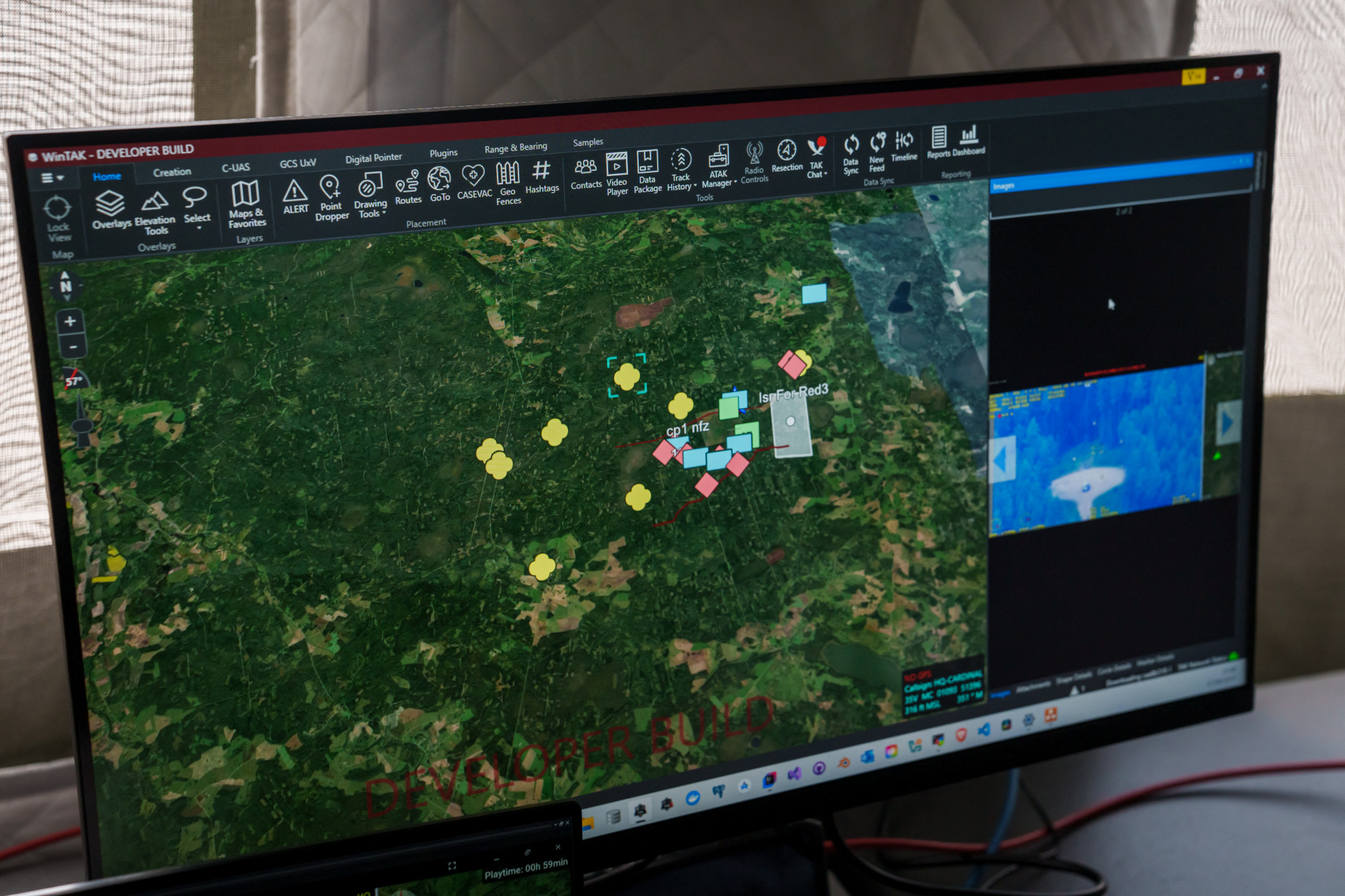Open the Hashtags tool
Viewport: 1345px width, 896px height.
(x=542, y=177)
